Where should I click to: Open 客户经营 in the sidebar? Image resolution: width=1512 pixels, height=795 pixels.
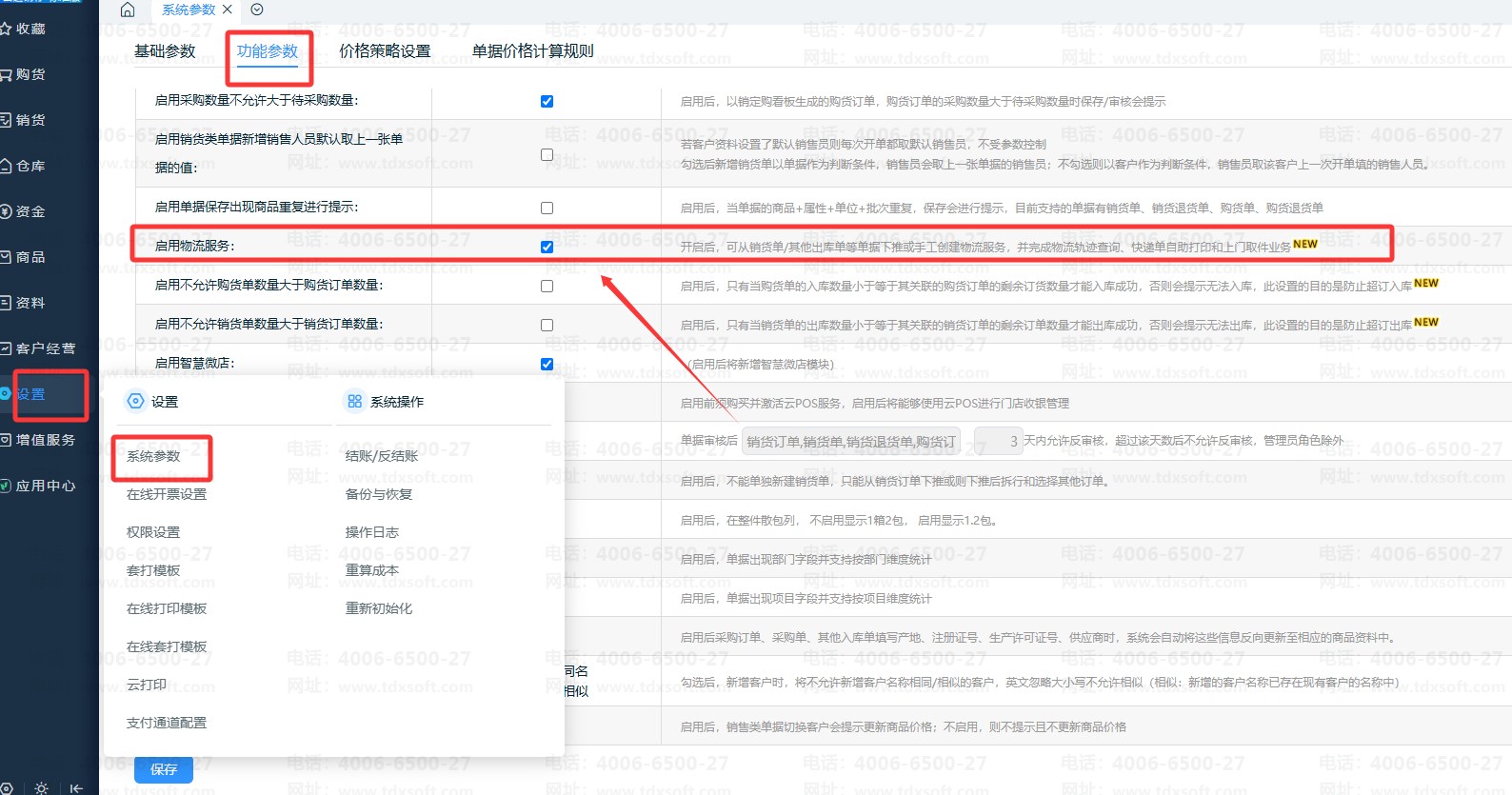pyautogui.click(x=44, y=348)
